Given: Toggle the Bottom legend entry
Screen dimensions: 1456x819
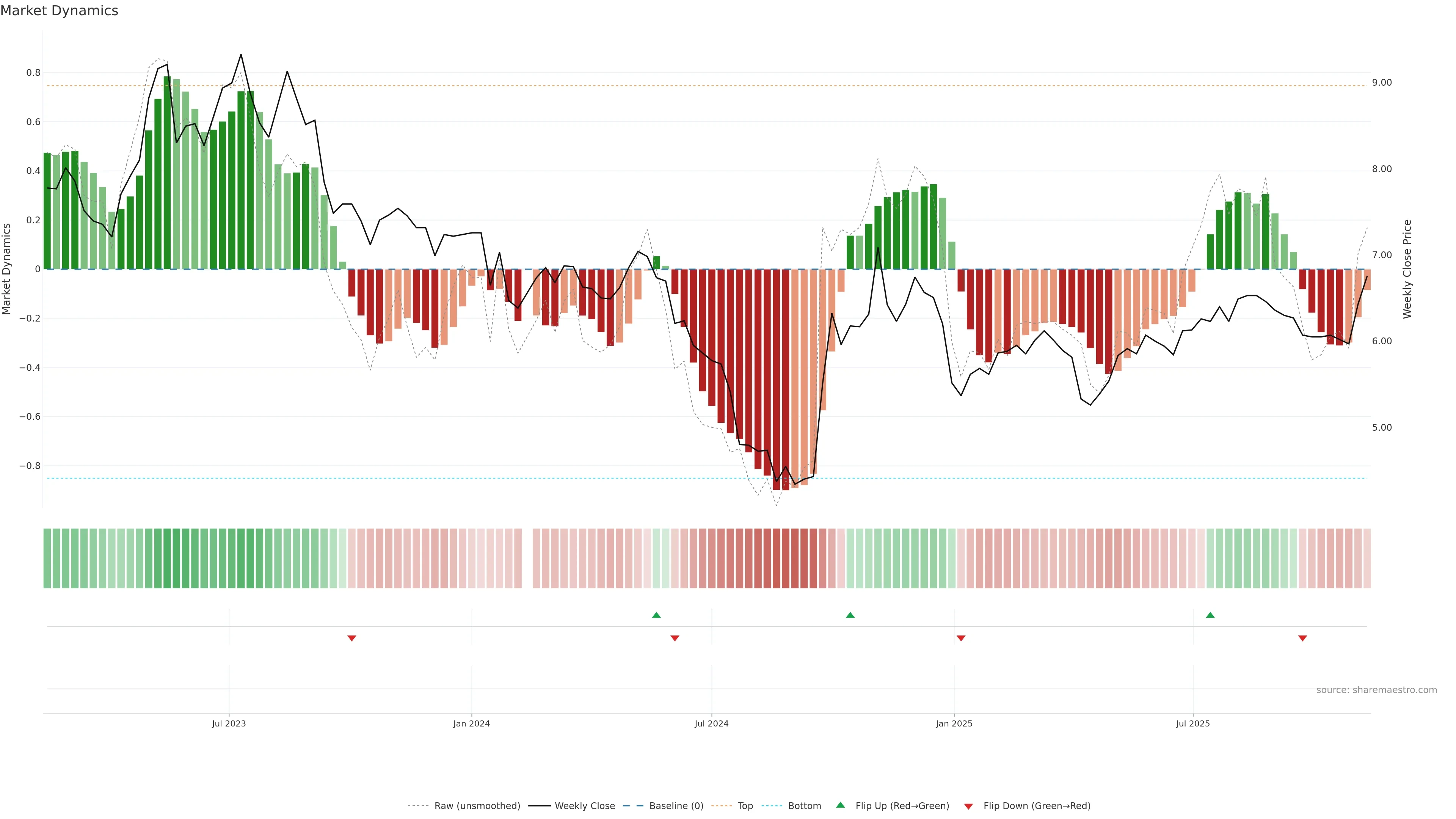Looking at the screenshot, I should pos(804,806).
